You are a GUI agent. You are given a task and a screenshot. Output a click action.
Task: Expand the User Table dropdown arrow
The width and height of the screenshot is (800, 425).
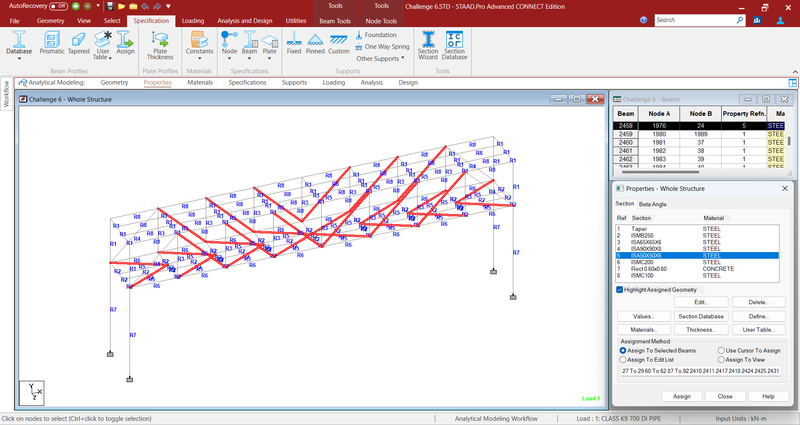point(110,58)
